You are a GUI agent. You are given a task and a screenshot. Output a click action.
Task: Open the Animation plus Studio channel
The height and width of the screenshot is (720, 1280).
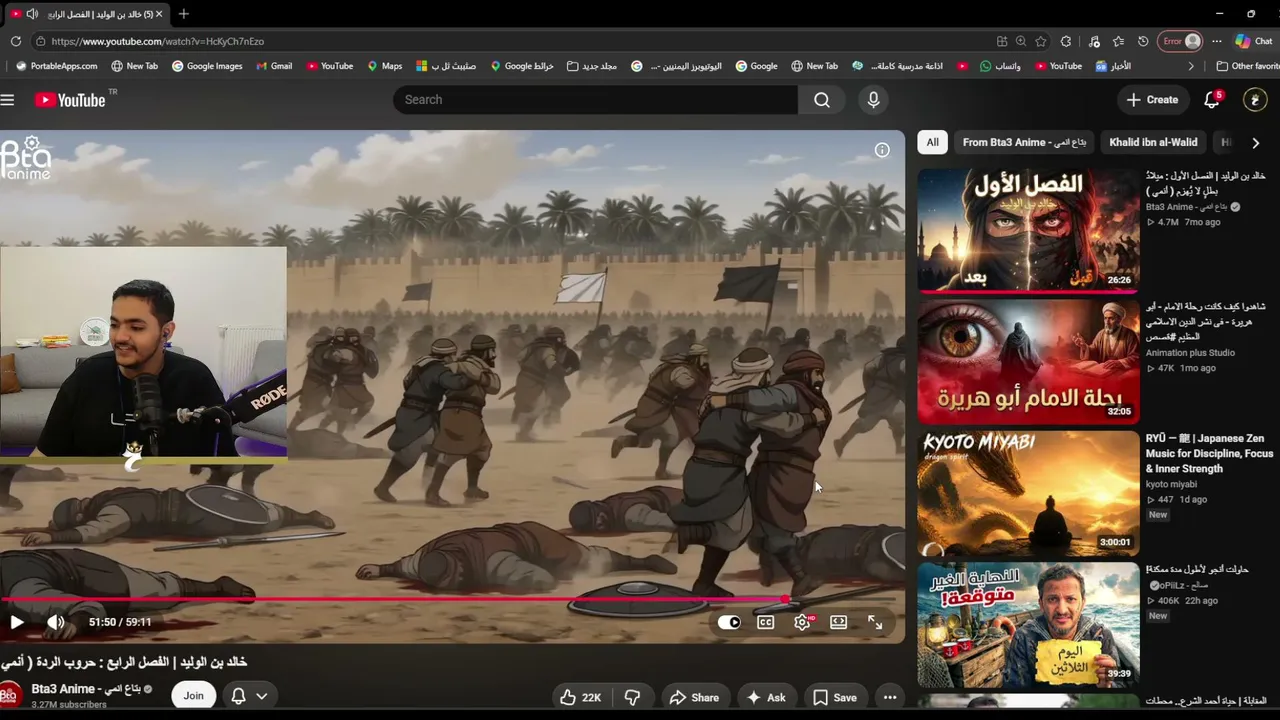tap(1190, 353)
